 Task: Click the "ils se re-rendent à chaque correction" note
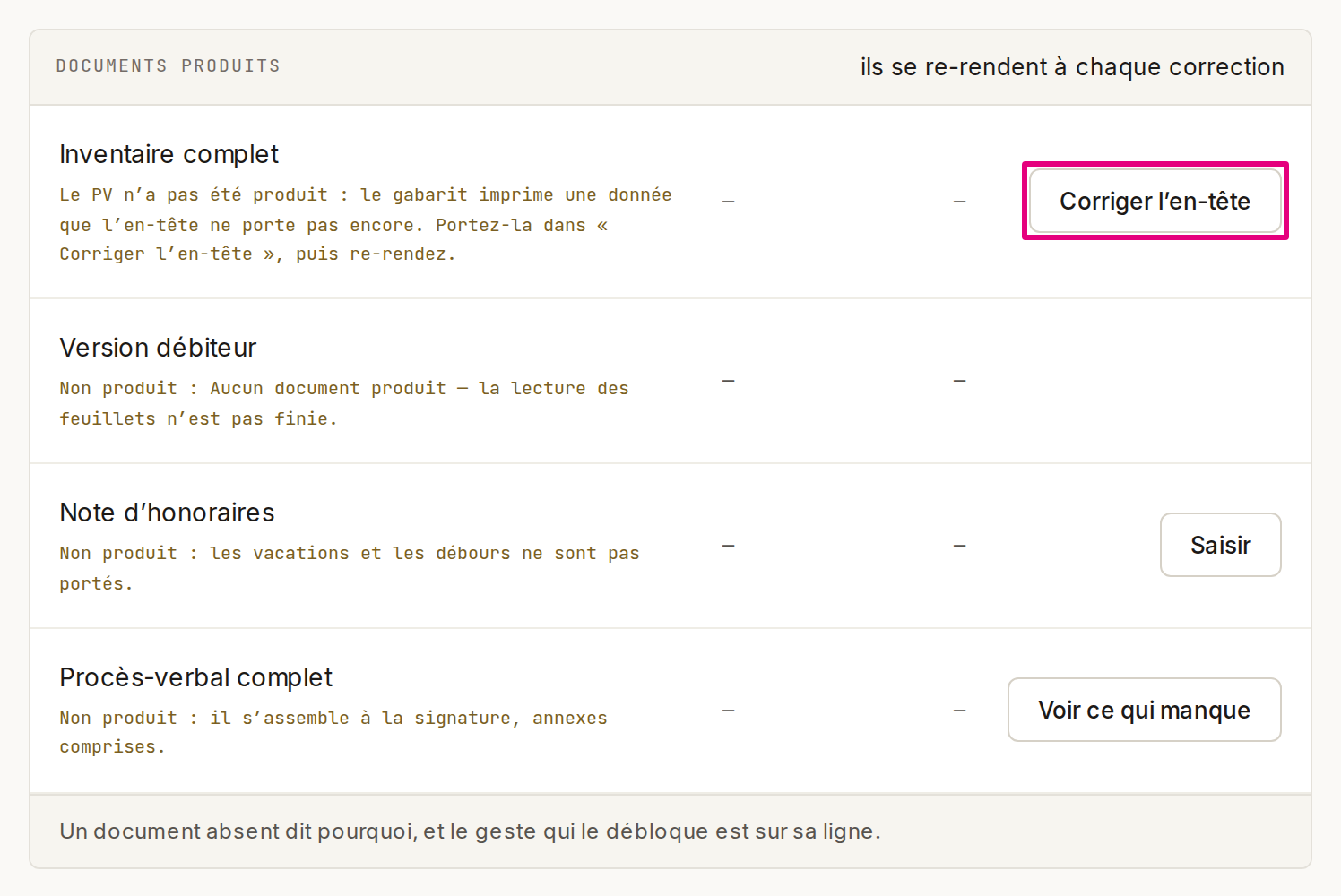1072,67
